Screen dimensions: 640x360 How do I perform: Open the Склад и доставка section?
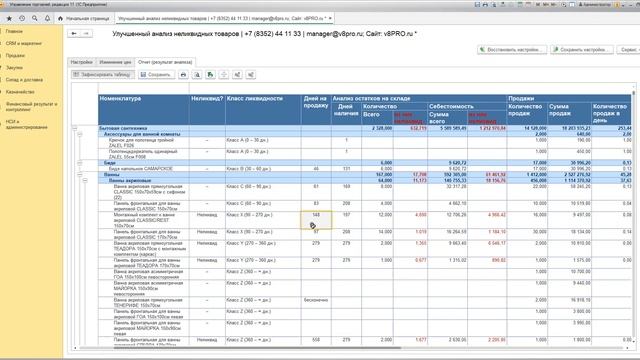click(x=24, y=80)
